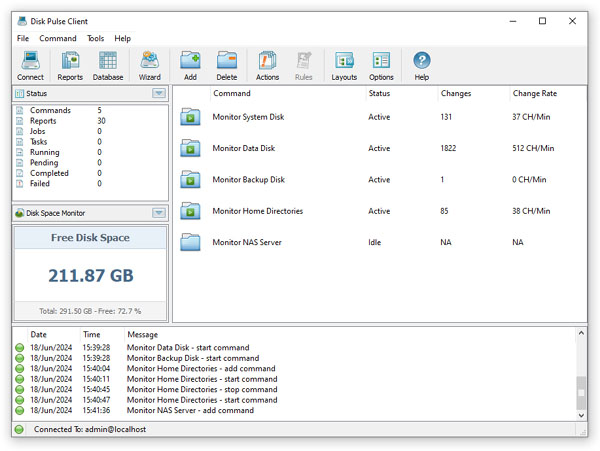Click the Changes column header
Viewport: 600px width, 451px height.
[456, 93]
